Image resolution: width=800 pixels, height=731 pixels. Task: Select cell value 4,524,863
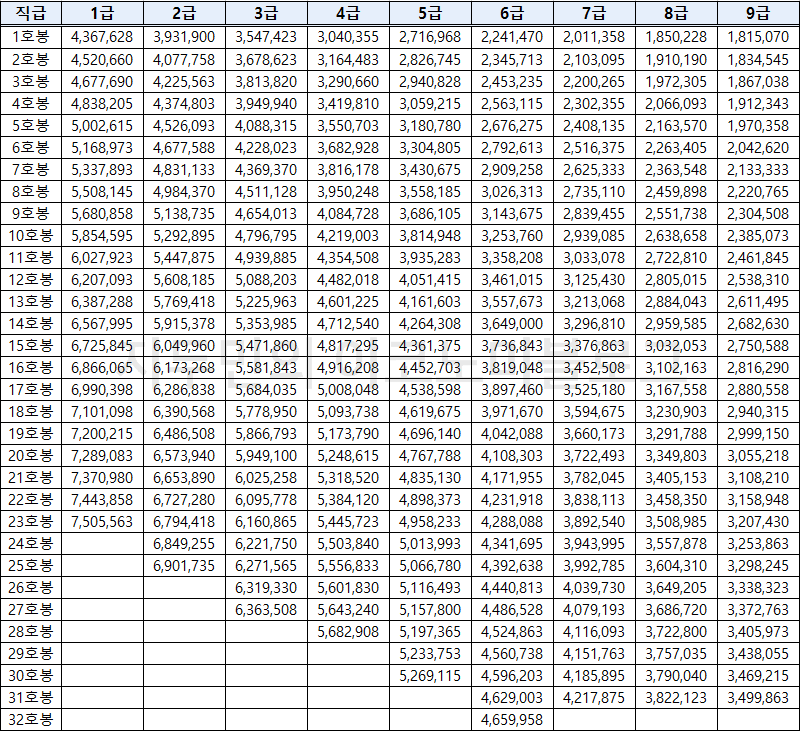click(512, 632)
